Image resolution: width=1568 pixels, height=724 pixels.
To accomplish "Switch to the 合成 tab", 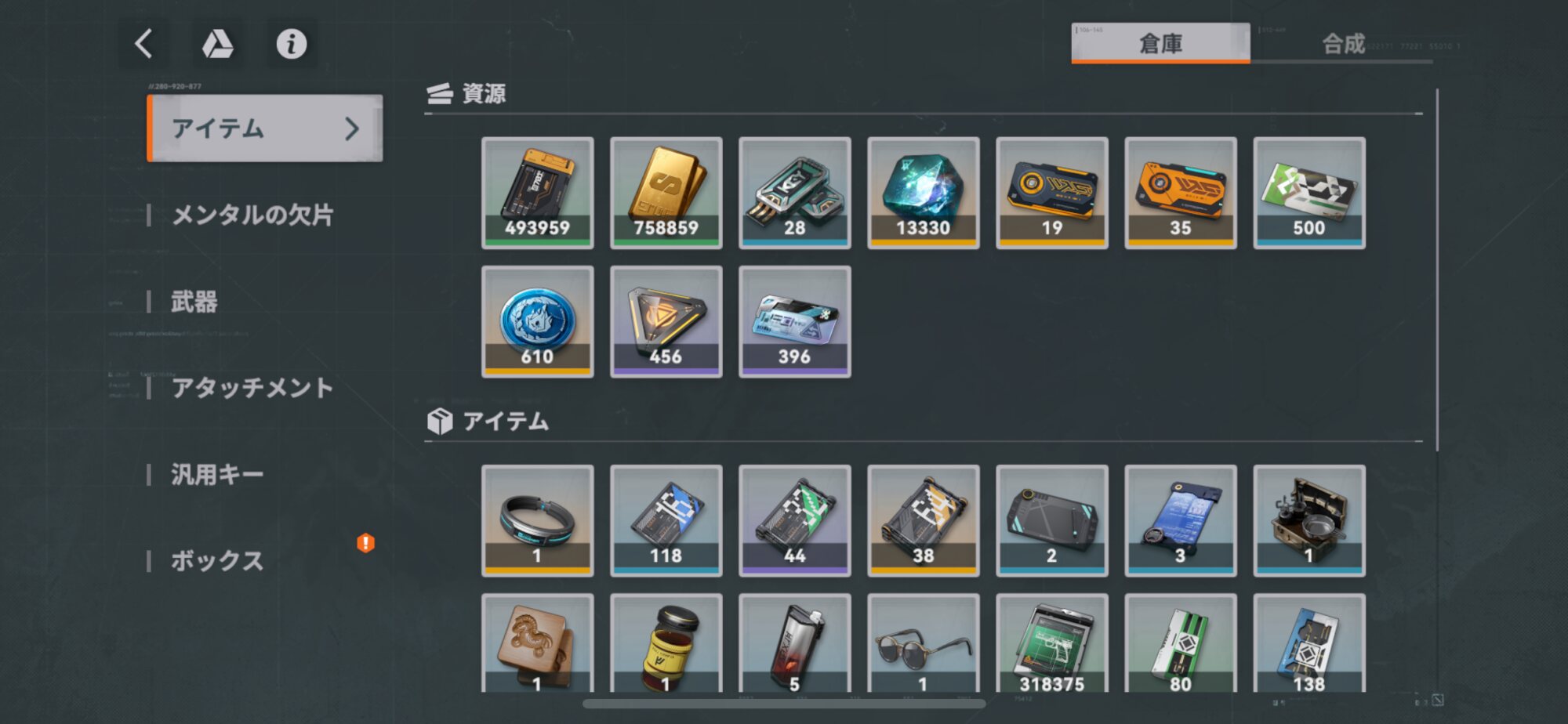I will pyautogui.click(x=1343, y=43).
